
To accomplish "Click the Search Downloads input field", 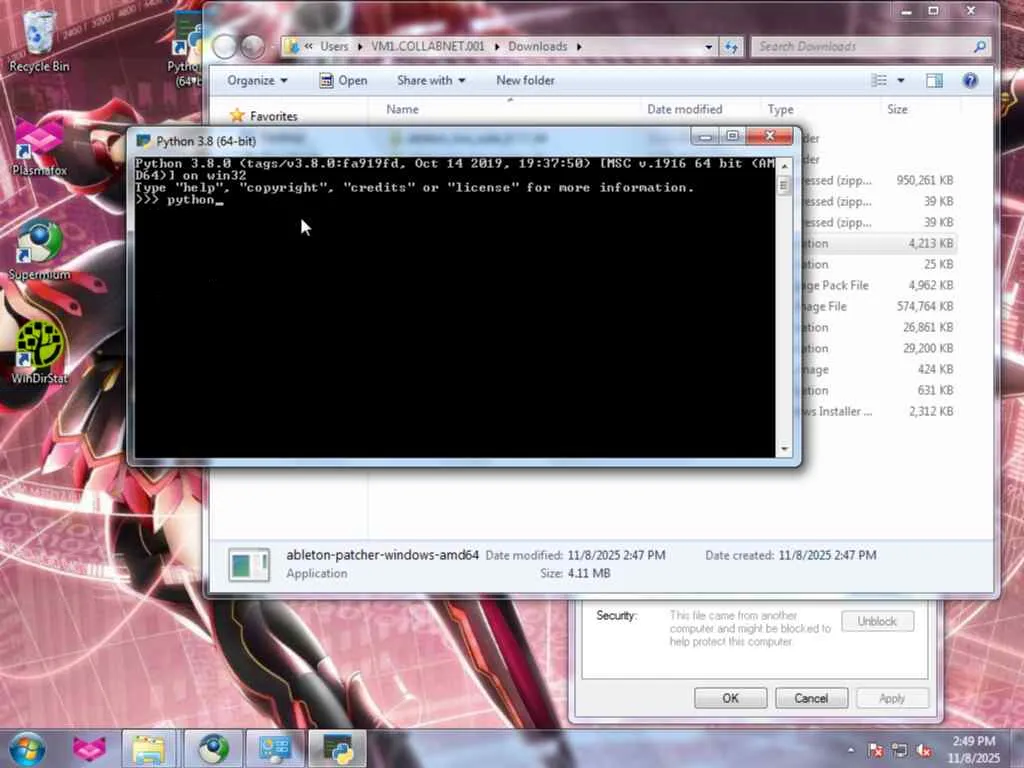I will pyautogui.click(x=861, y=46).
